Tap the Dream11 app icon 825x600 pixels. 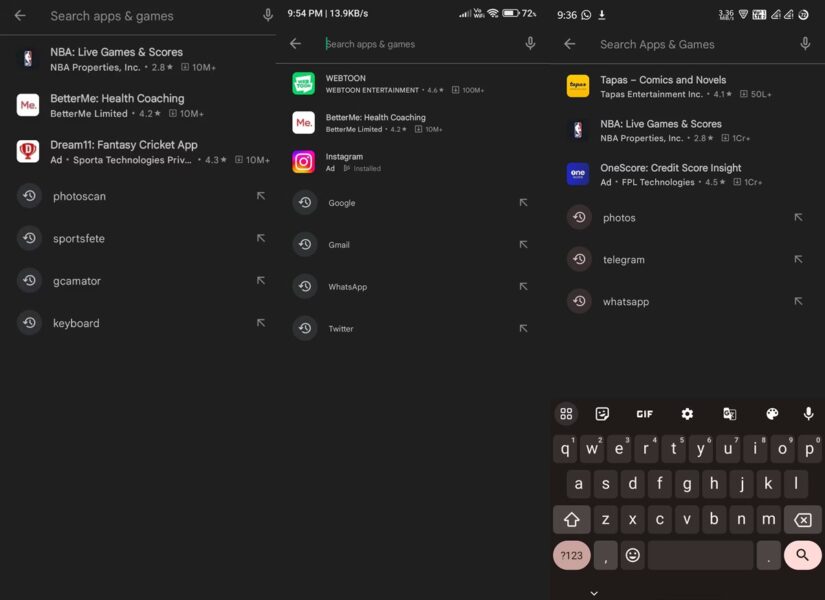[28, 152]
